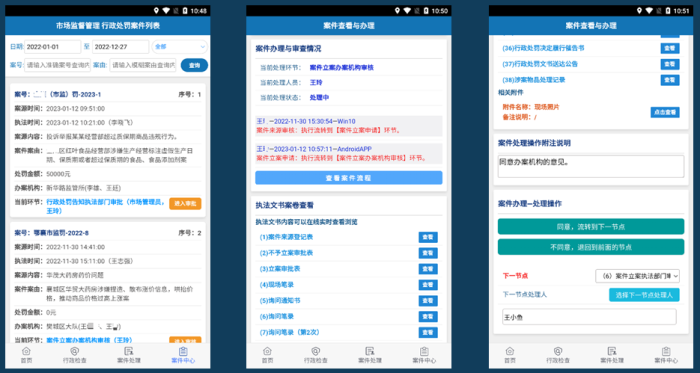Open the (3)立案审批表 document link
The image size is (700, 373).
pyautogui.click(x=279, y=269)
